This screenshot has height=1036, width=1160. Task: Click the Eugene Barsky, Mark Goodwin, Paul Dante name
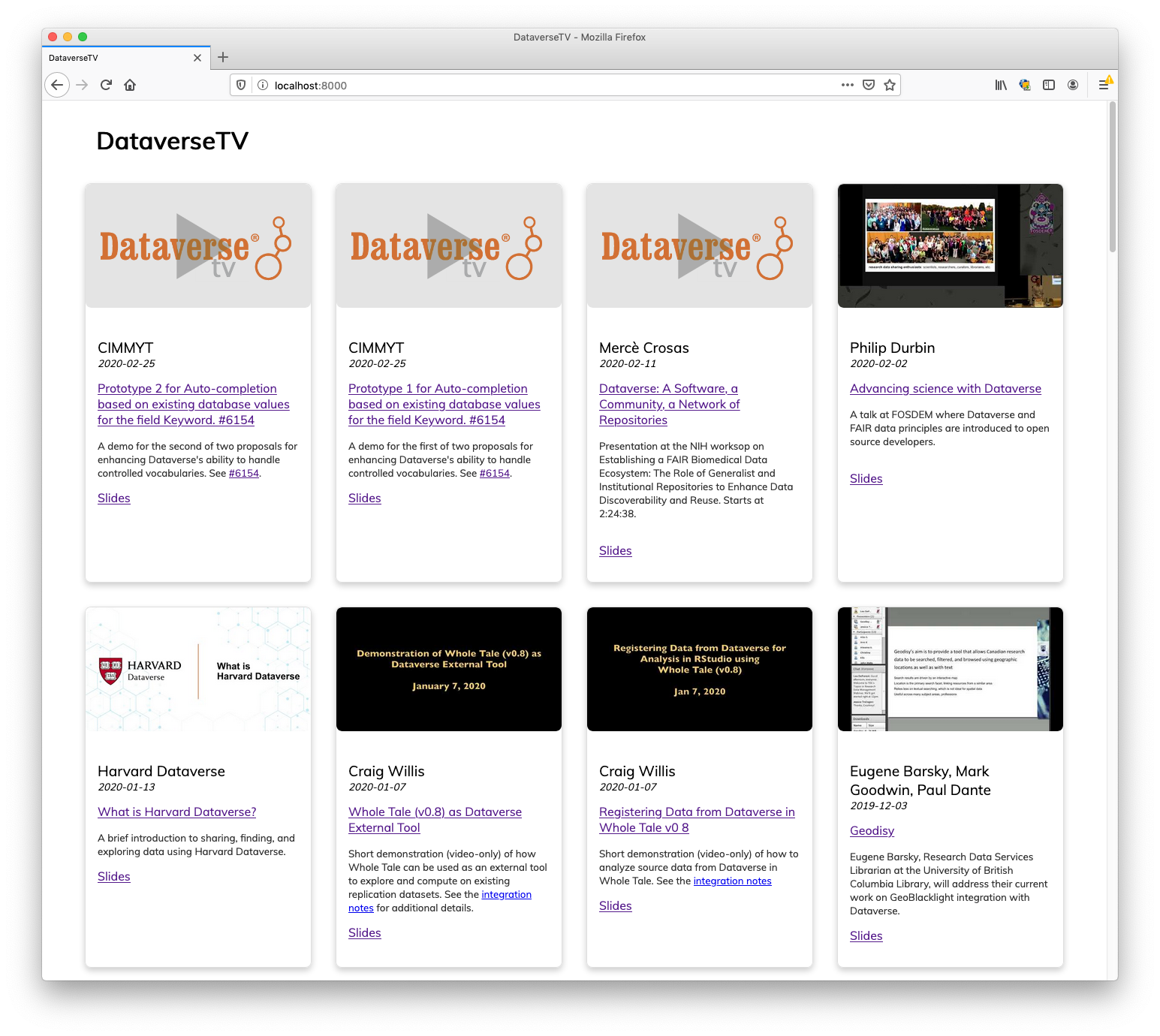[x=920, y=781]
